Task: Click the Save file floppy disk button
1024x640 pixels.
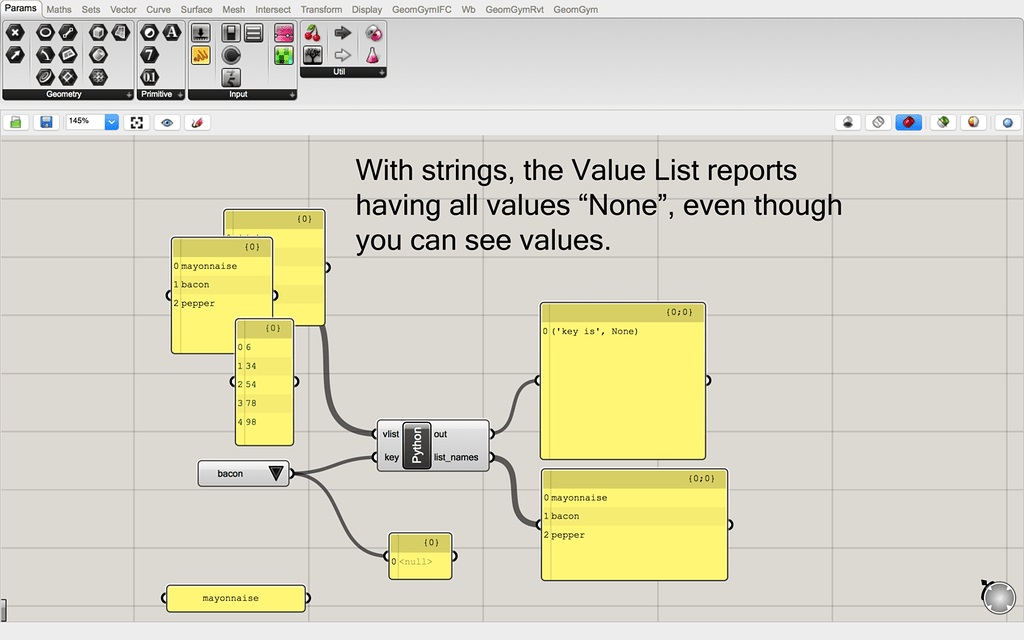Action: coord(45,121)
